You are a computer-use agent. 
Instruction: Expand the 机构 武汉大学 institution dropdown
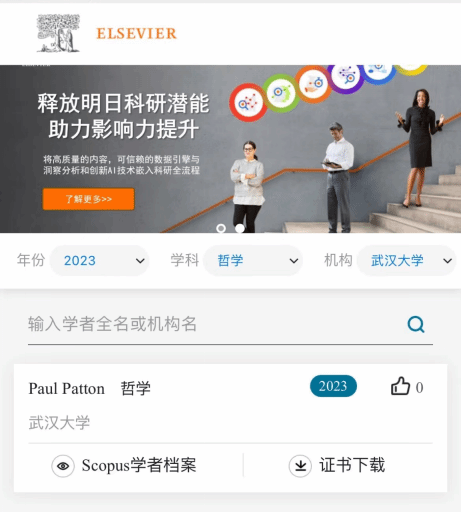click(x=407, y=261)
